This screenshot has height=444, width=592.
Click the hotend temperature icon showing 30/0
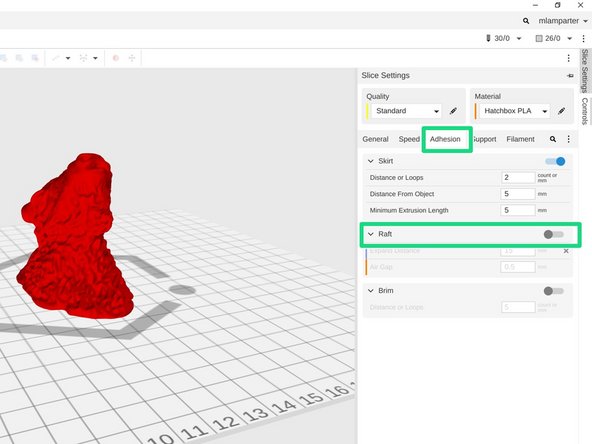pyautogui.click(x=488, y=38)
